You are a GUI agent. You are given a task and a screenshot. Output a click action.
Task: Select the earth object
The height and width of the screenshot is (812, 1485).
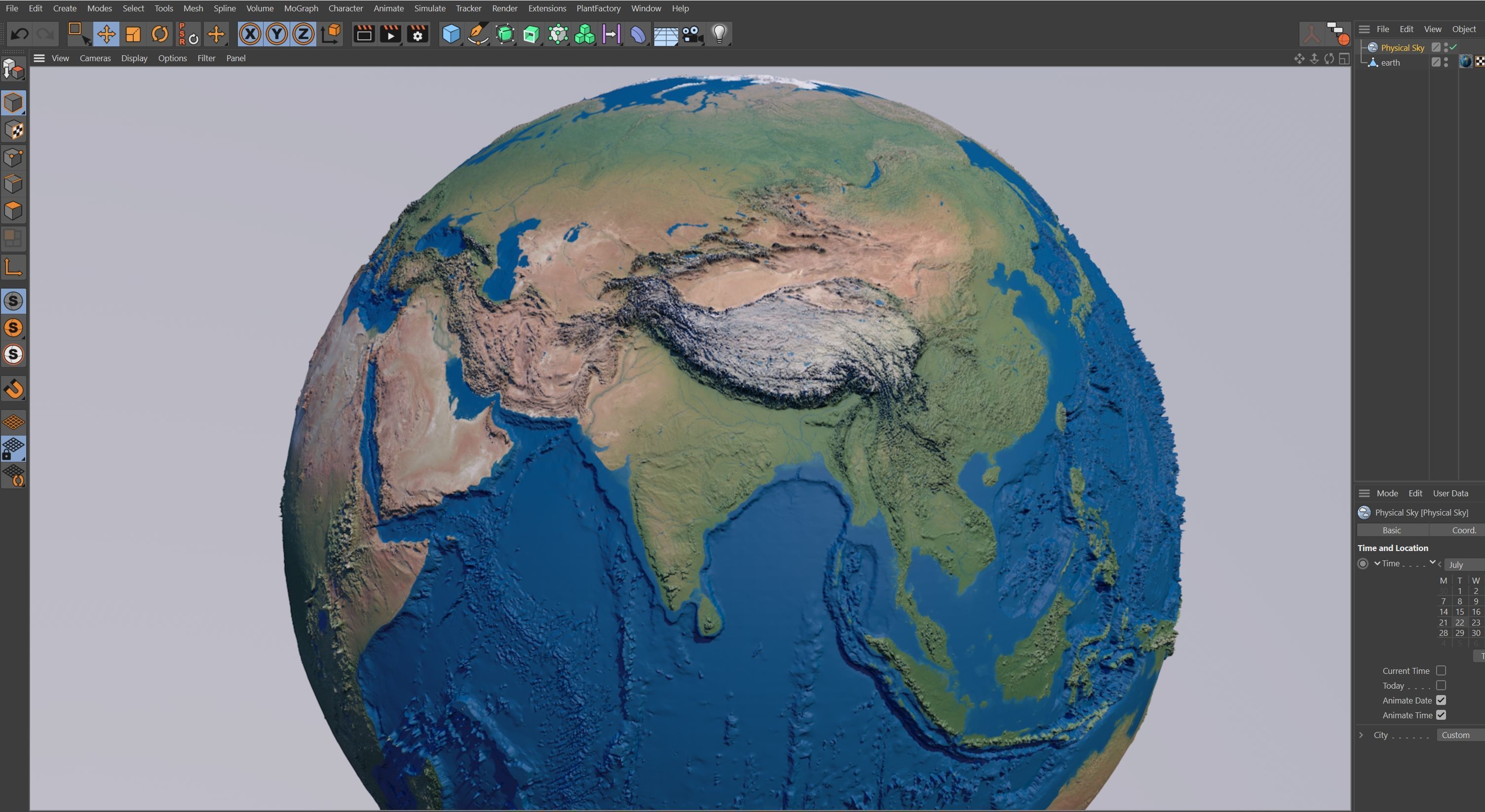(x=1390, y=62)
